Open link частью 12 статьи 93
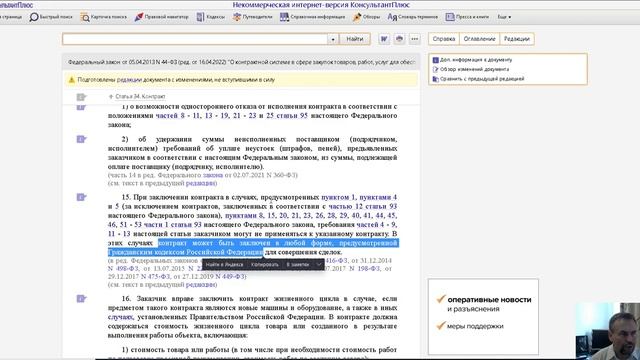Viewport: 640px width, 360px height. 363,206
